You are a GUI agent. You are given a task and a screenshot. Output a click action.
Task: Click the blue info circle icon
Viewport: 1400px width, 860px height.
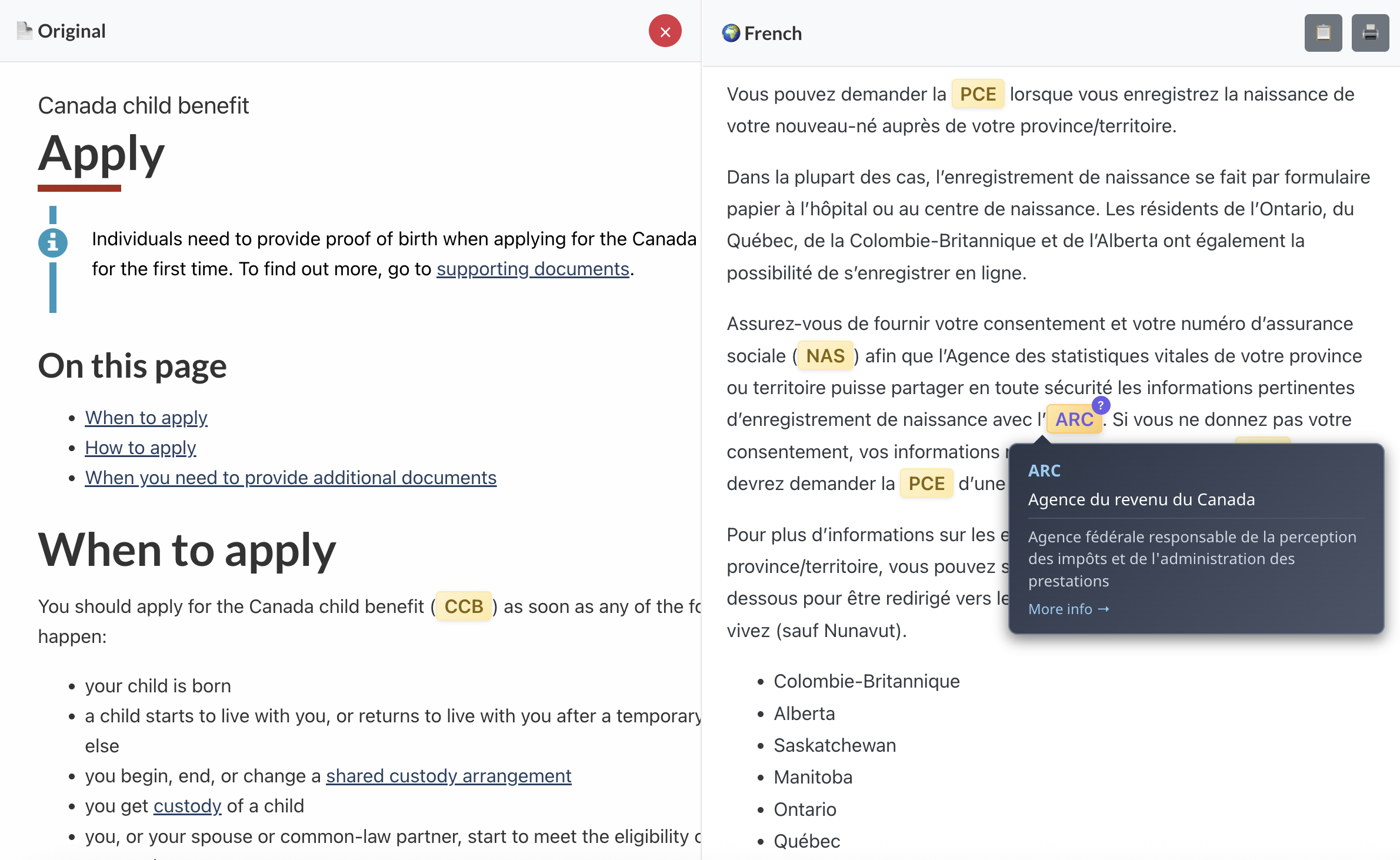(53, 242)
